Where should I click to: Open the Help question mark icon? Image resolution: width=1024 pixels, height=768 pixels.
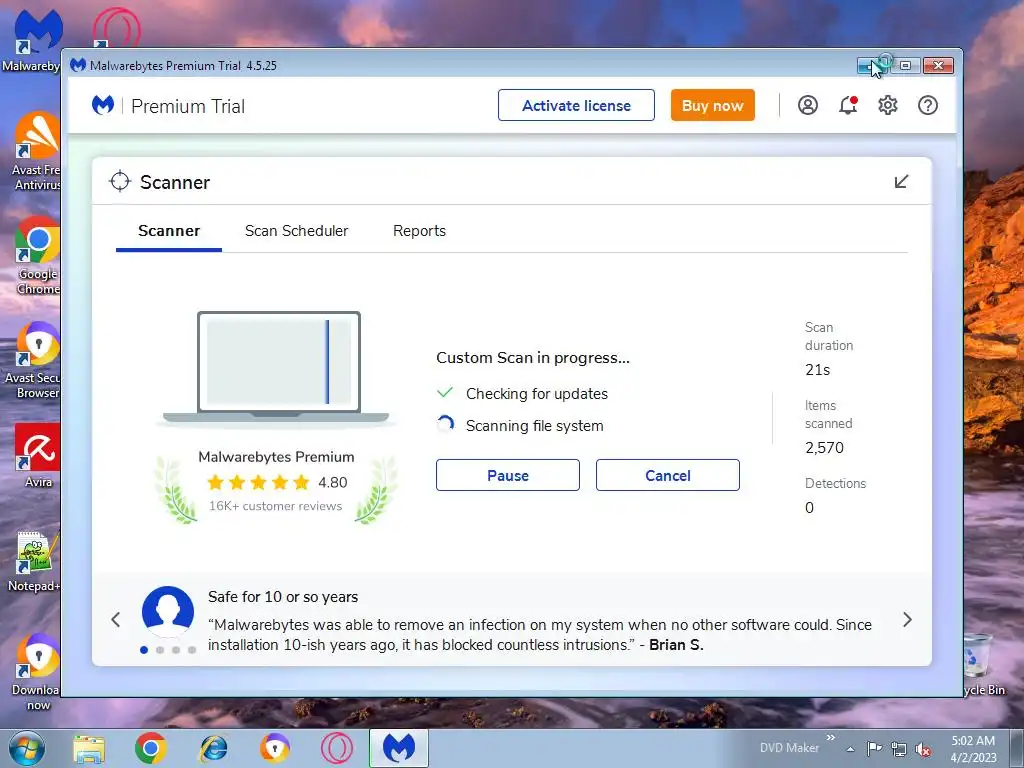pos(927,105)
